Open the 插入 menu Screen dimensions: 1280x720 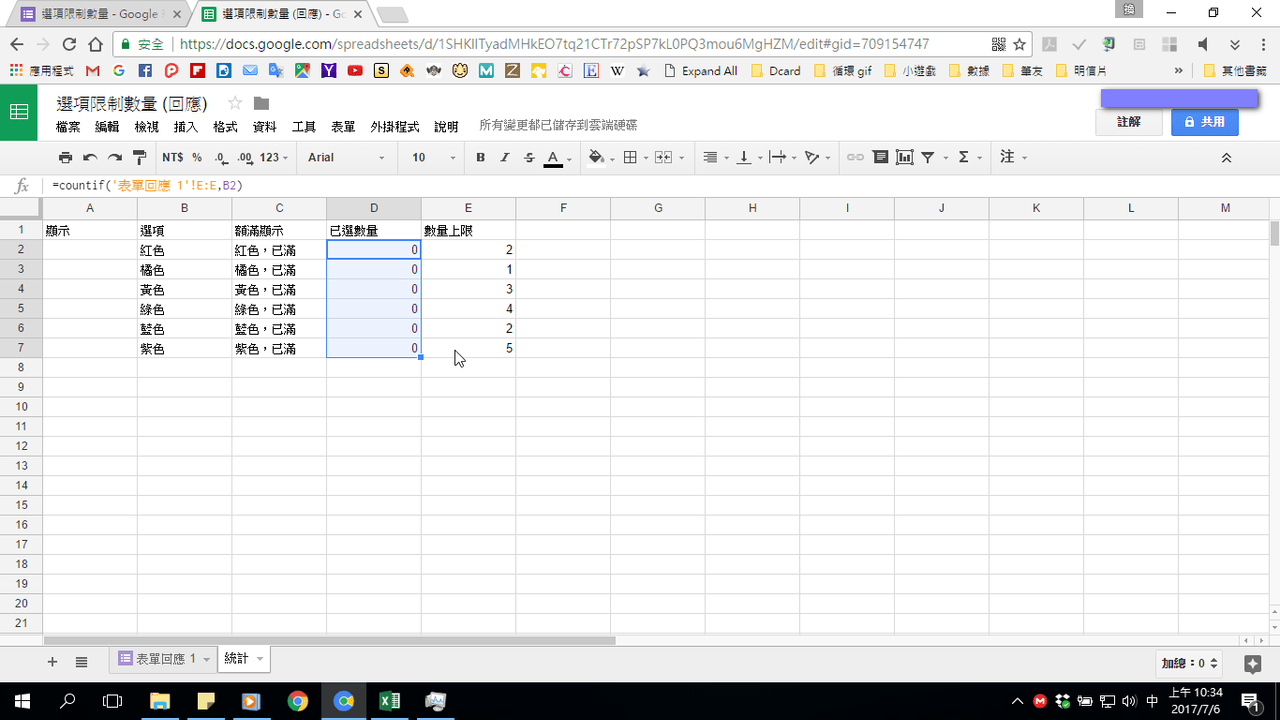[186, 127]
